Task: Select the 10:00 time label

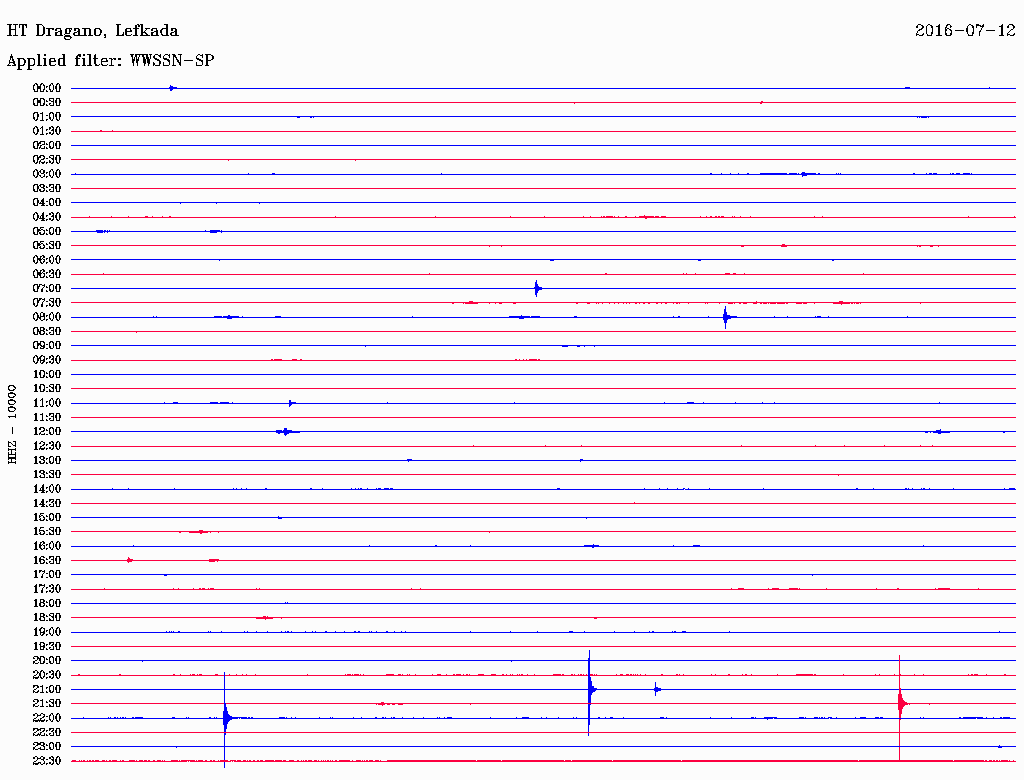Action: pos(47,374)
